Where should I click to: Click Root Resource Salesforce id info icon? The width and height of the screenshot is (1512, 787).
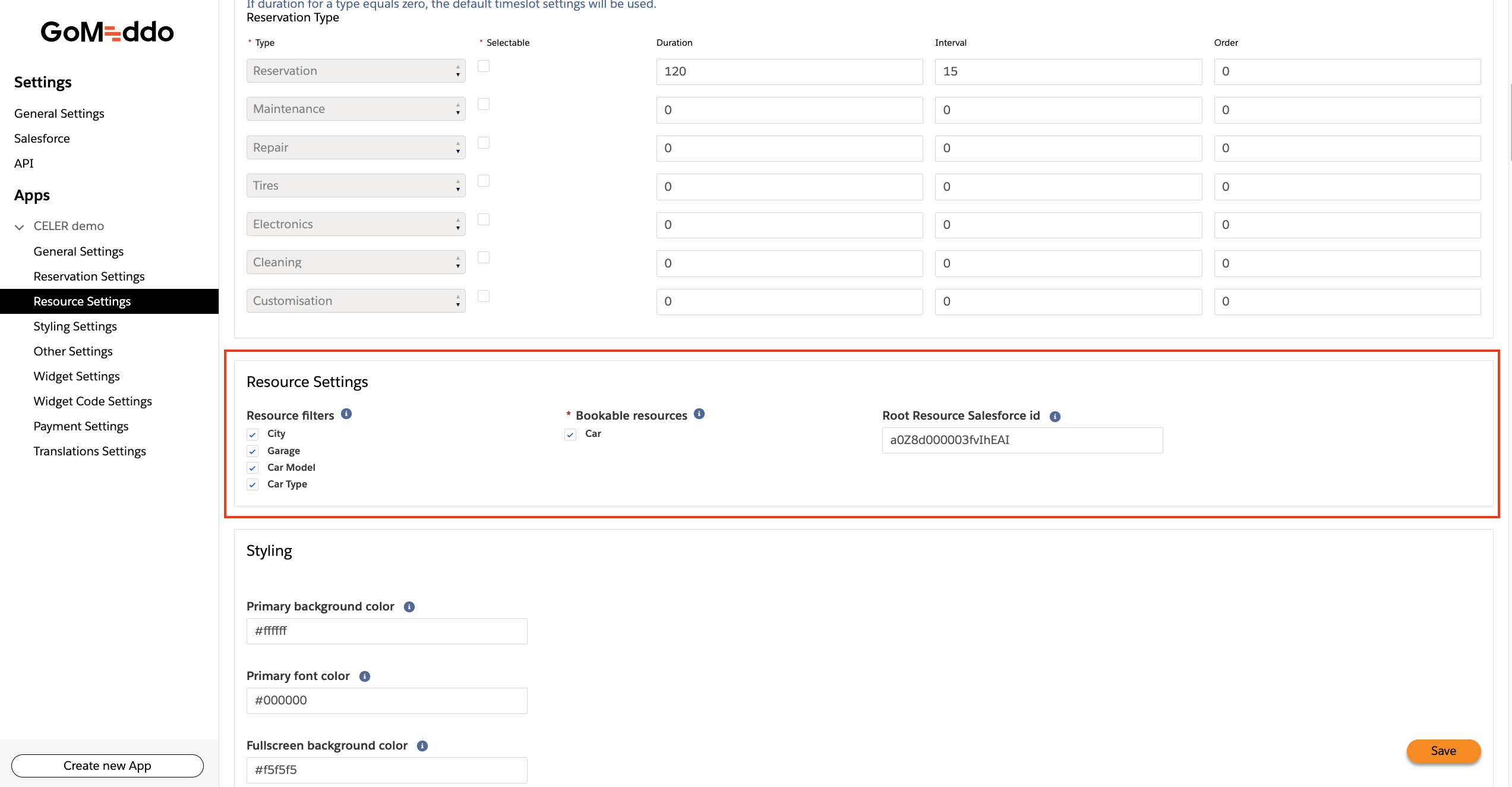click(1055, 417)
